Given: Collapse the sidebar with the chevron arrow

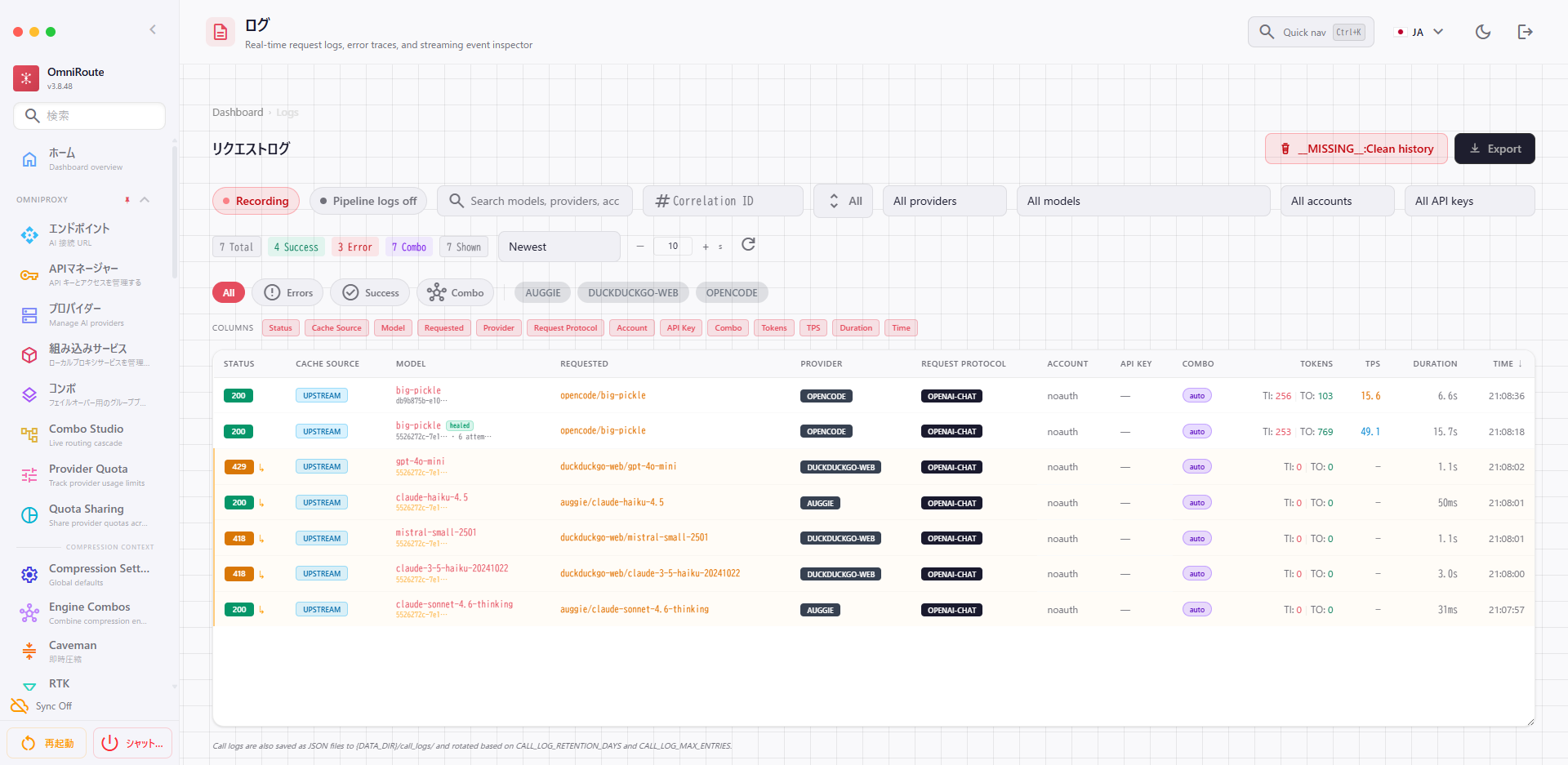Looking at the screenshot, I should (153, 30).
